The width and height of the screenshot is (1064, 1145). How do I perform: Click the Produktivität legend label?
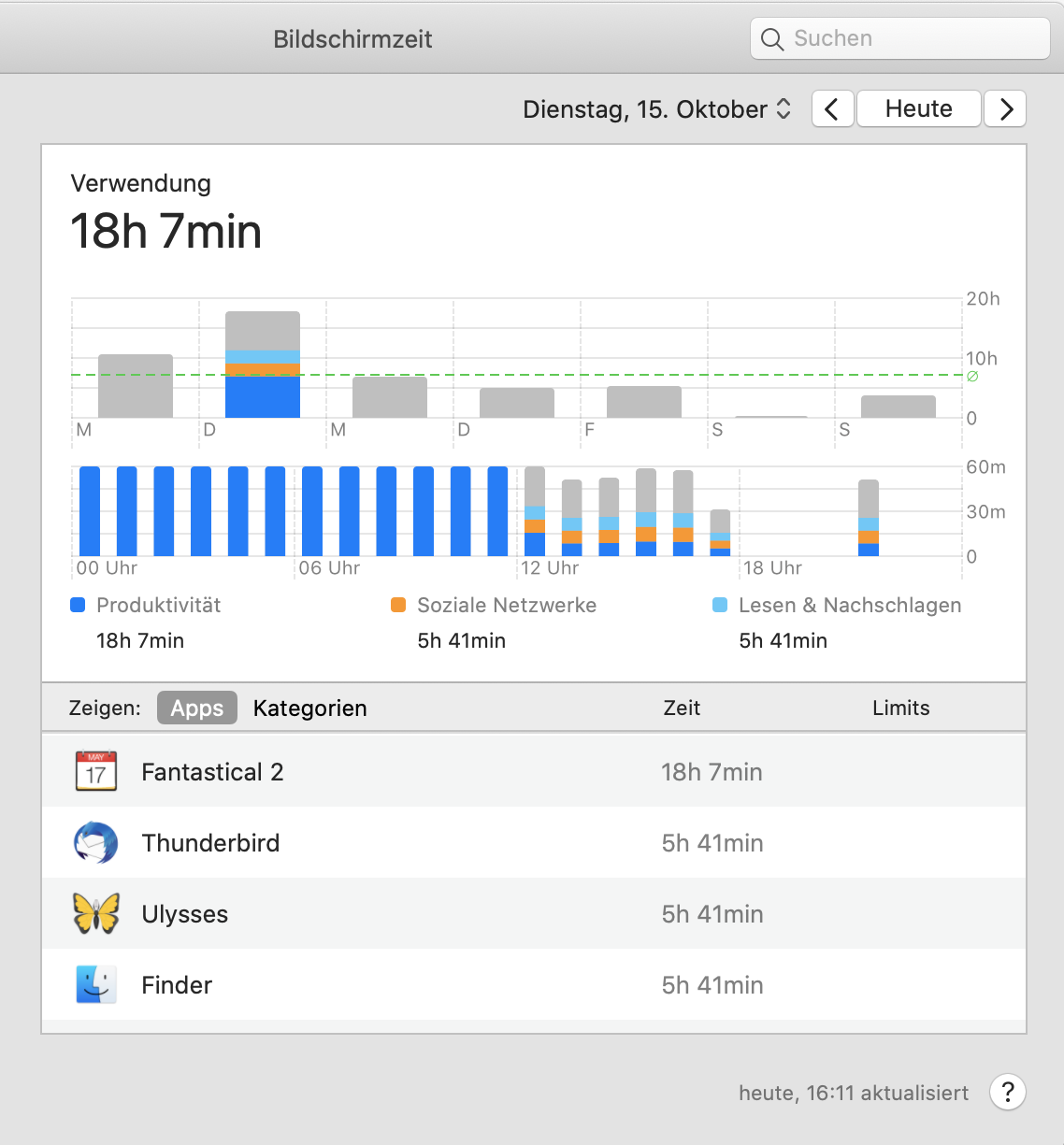(159, 605)
